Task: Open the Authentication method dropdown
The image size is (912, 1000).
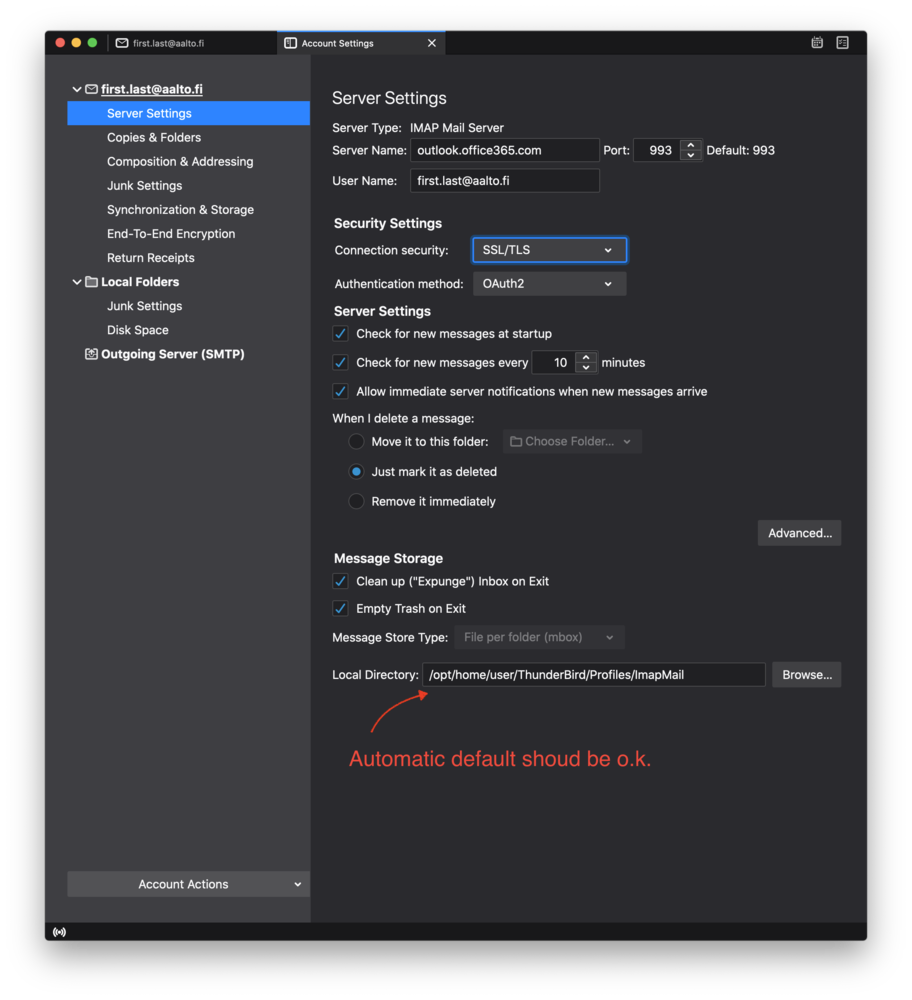Action: click(549, 284)
